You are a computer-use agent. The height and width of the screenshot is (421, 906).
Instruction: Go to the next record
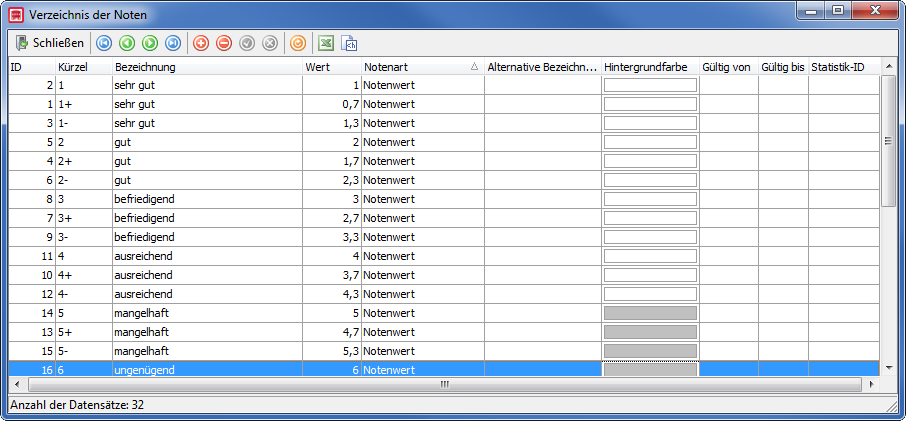tap(150, 43)
